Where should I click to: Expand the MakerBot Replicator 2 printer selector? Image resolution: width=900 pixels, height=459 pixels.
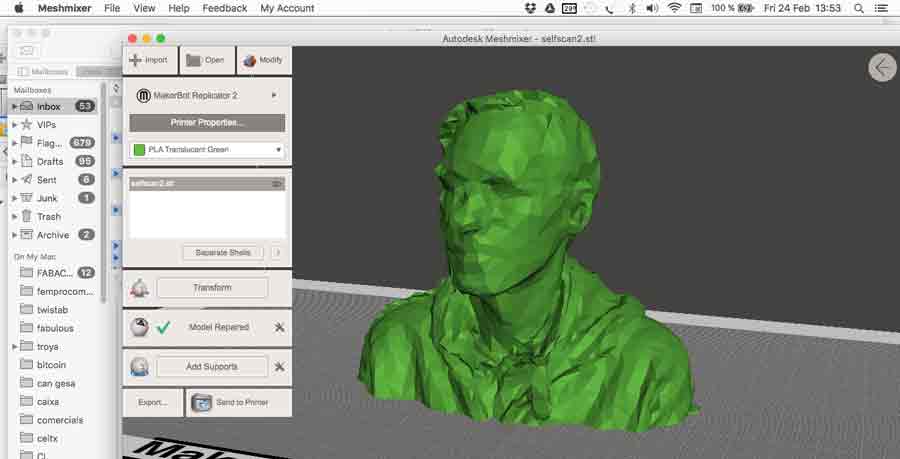click(274, 95)
